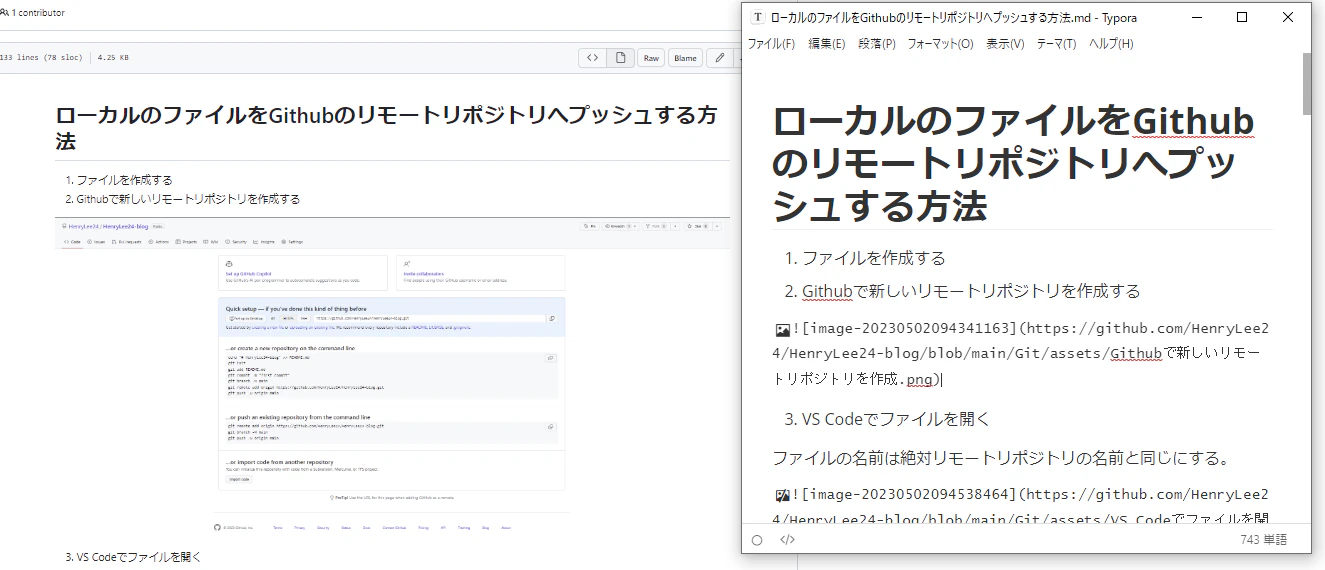Image resolution: width=1325 pixels, height=570 pixels.
Task: Click the first image icon in Typora
Action: (x=782, y=329)
